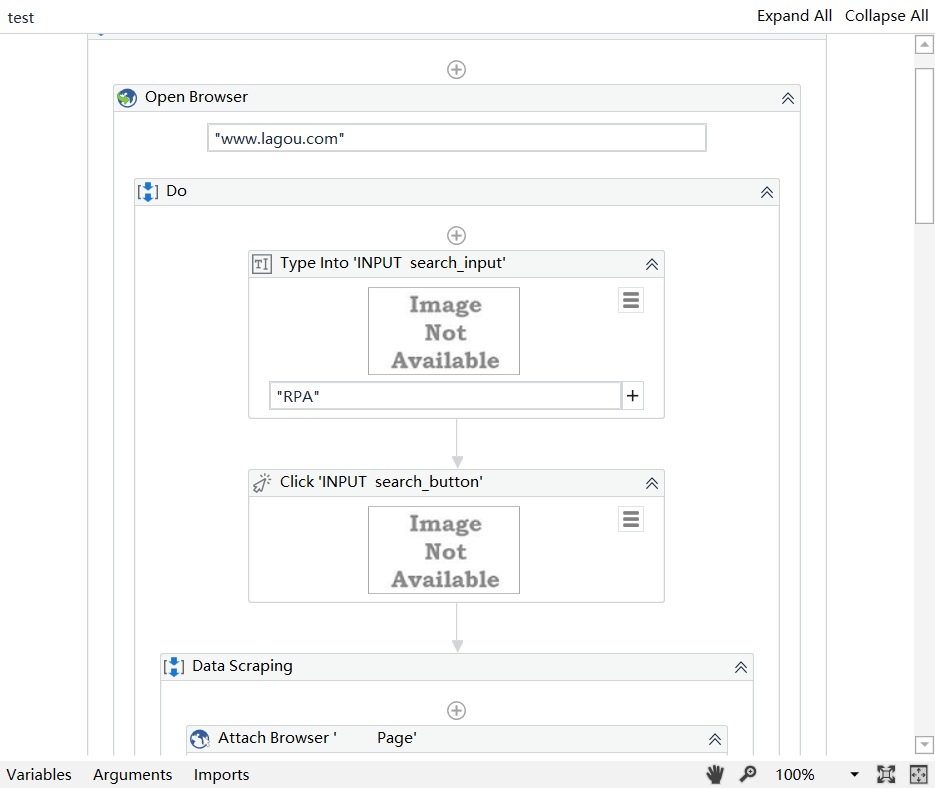This screenshot has height=788, width=935.
Task: Open the hamburger menu on Click activity screenshot
Action: (x=630, y=518)
